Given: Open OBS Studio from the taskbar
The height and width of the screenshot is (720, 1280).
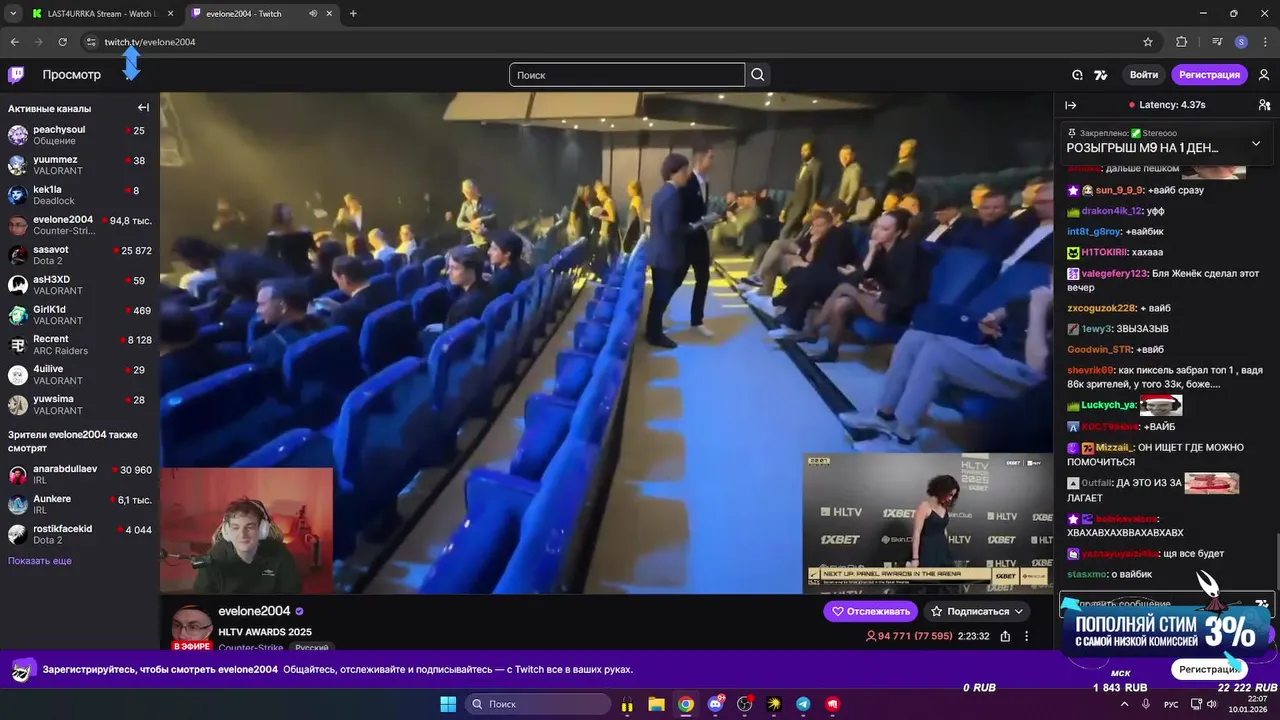Looking at the screenshot, I should [744, 704].
